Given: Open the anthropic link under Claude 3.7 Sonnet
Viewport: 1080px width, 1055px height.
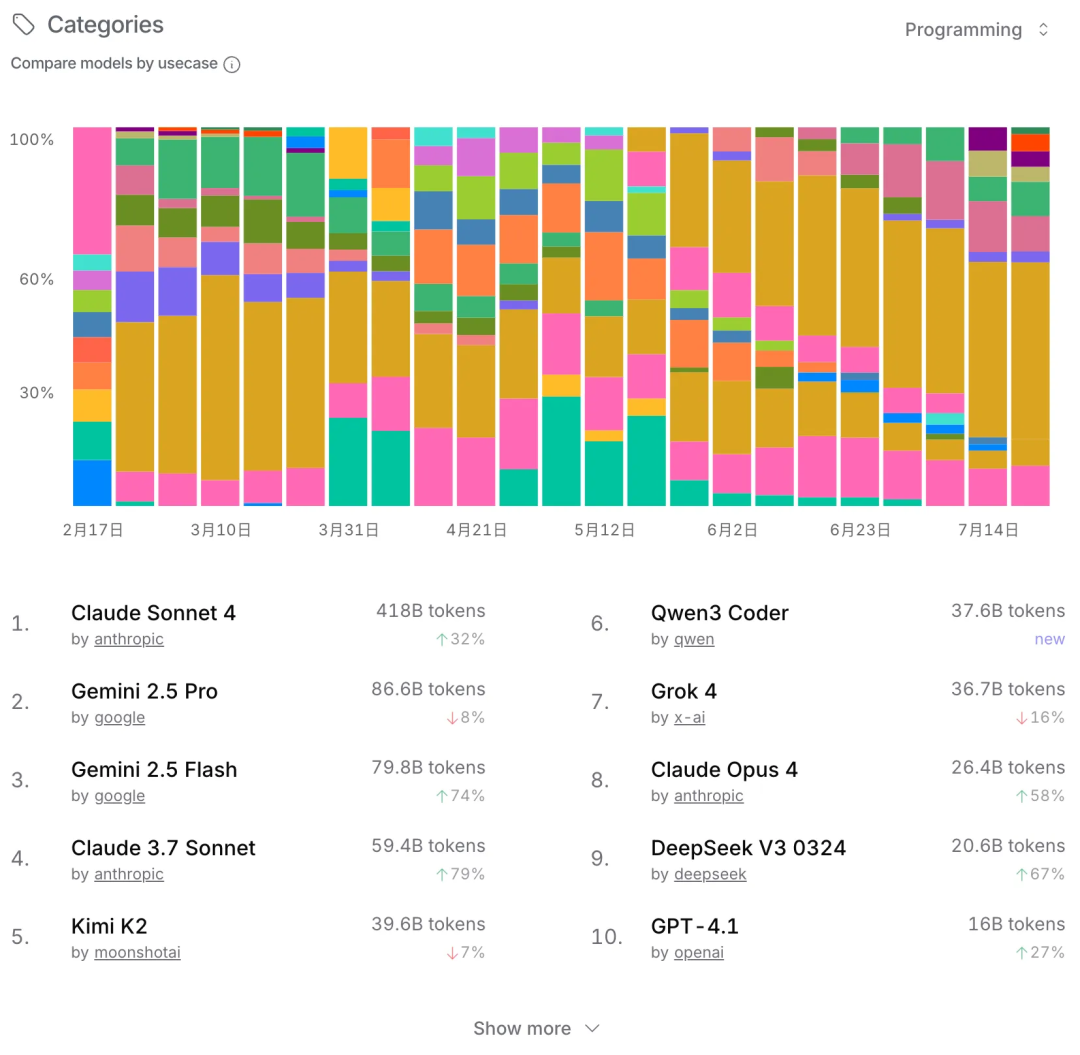Looking at the screenshot, I should (x=129, y=874).
